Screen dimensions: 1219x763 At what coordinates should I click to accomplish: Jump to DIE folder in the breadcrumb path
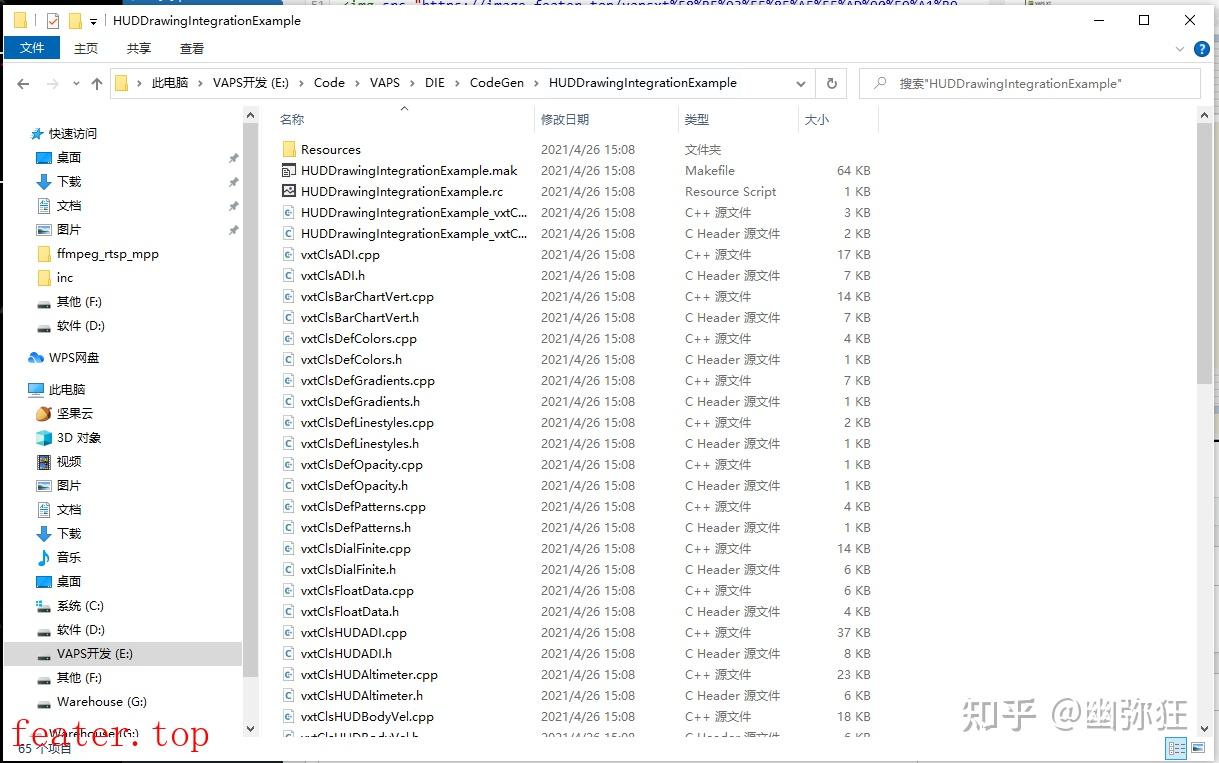click(x=434, y=83)
